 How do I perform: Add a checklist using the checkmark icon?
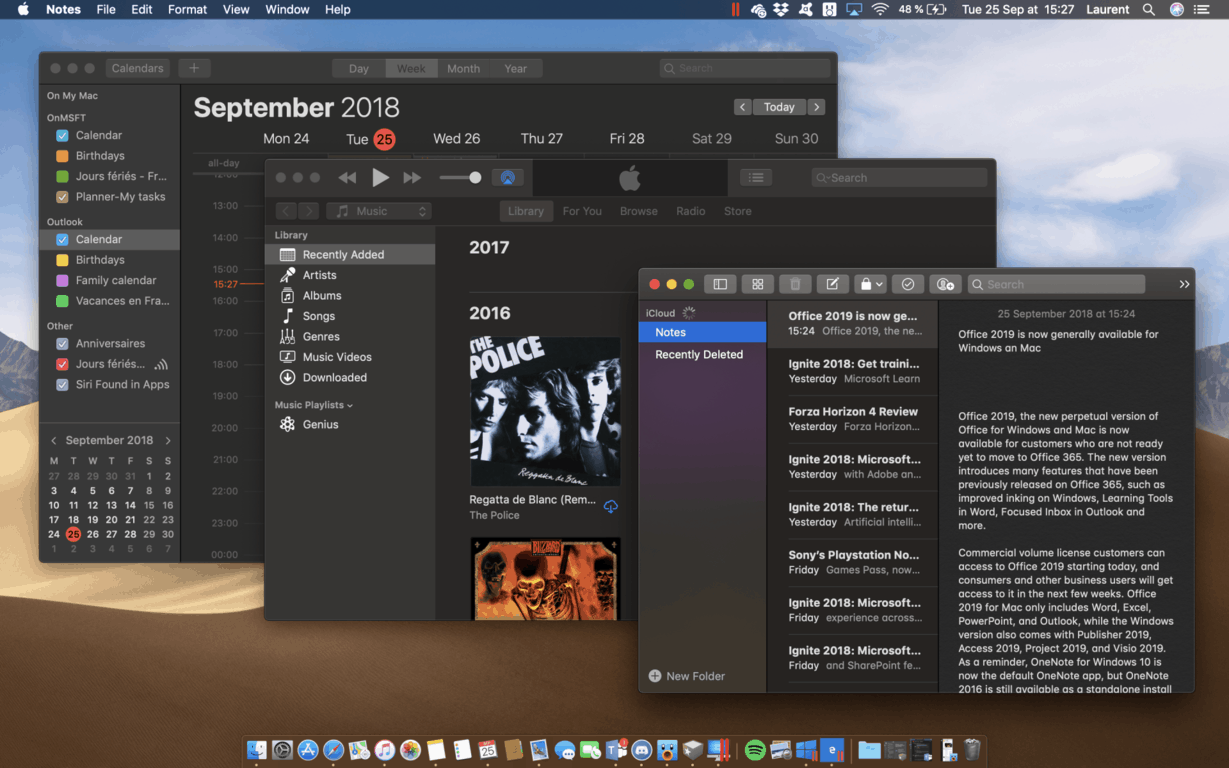tap(908, 284)
